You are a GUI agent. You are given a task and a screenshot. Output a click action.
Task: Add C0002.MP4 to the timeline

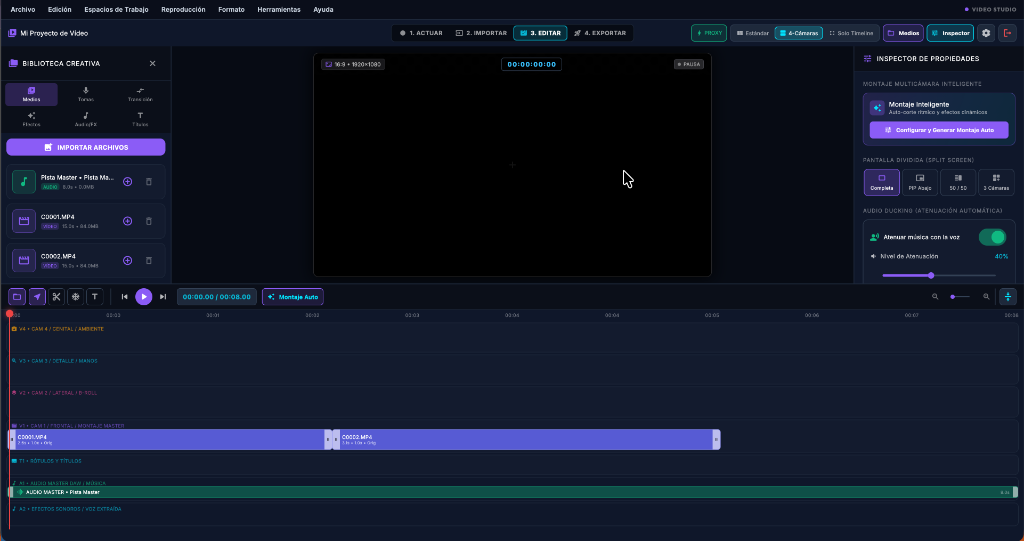click(127, 260)
